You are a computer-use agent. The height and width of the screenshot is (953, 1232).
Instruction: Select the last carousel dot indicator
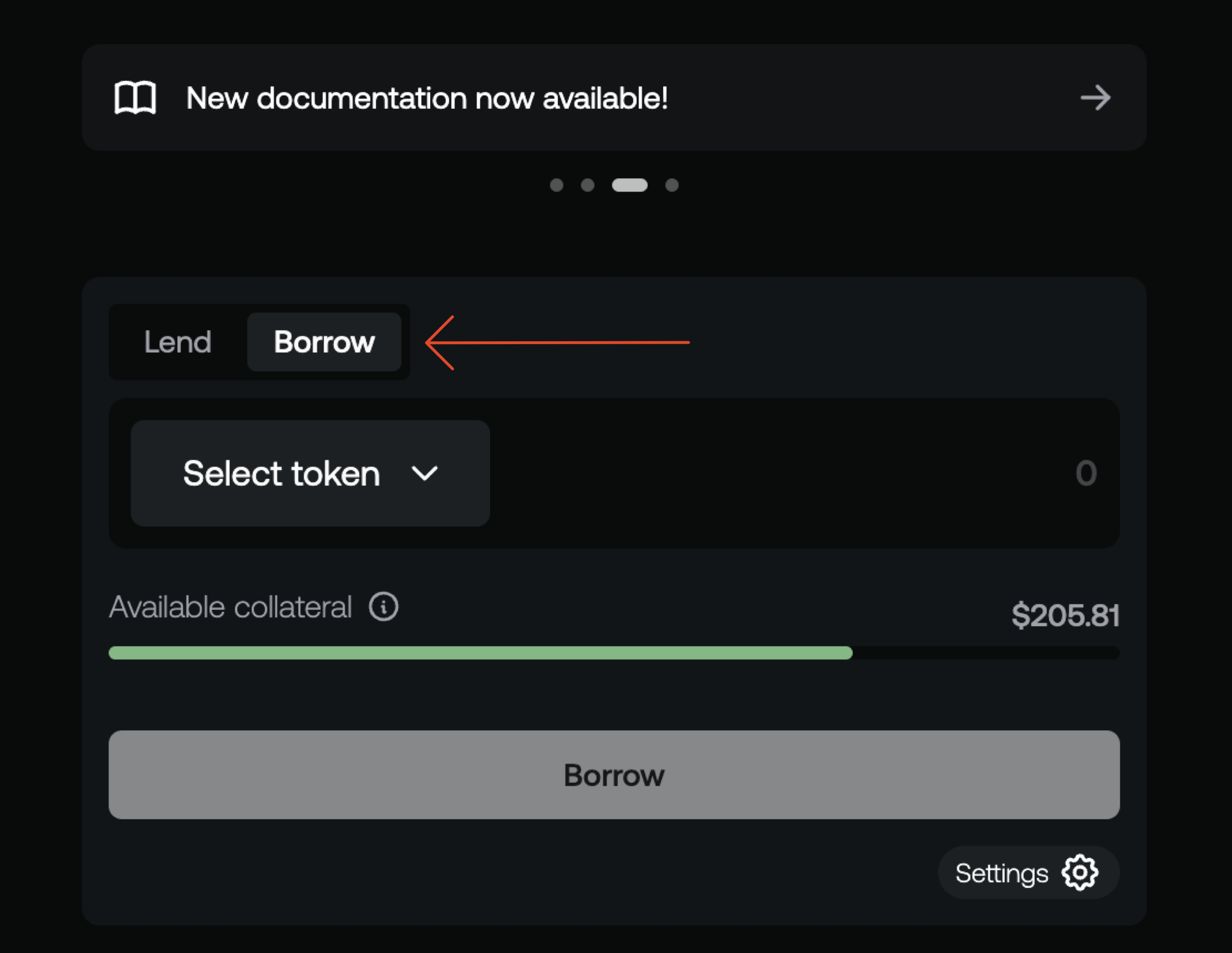[x=671, y=185]
